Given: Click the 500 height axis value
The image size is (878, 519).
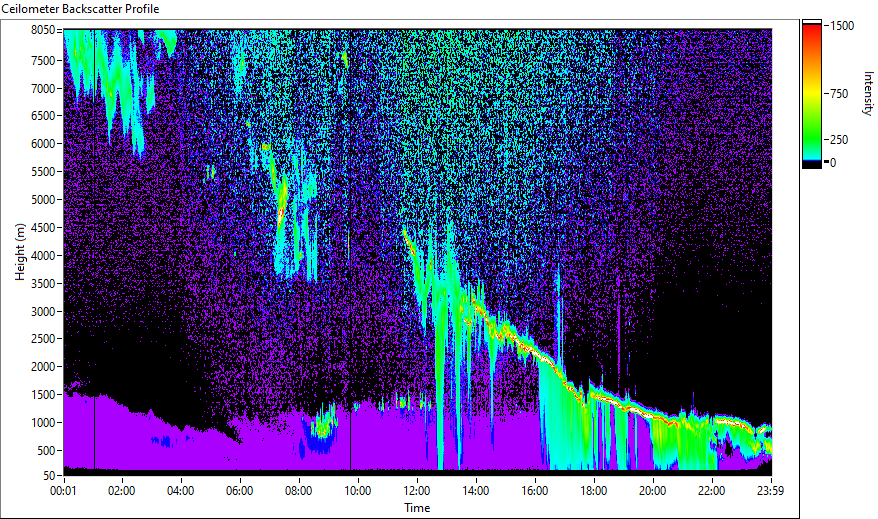Looking at the screenshot, I should tap(46, 451).
